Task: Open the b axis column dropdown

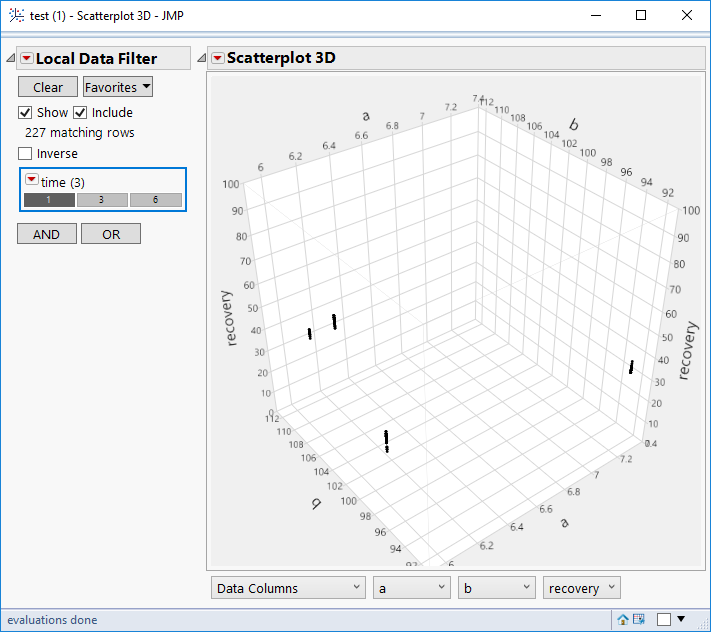Action: click(496, 588)
